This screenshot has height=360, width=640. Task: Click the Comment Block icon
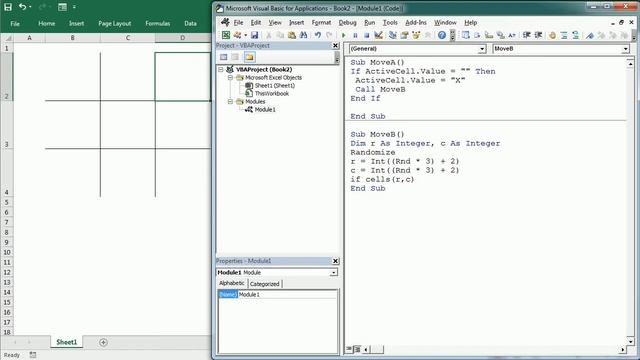[x=564, y=35]
